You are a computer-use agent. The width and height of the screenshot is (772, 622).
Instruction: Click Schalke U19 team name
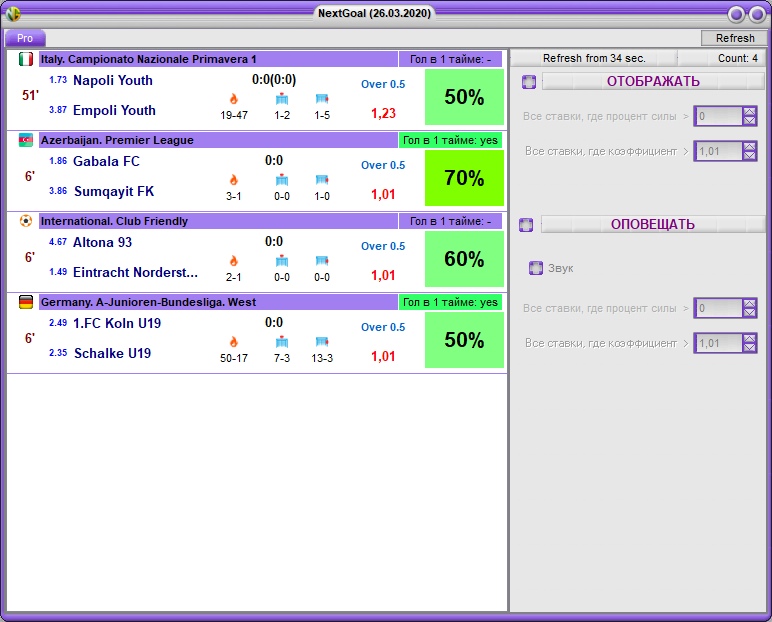coord(112,353)
